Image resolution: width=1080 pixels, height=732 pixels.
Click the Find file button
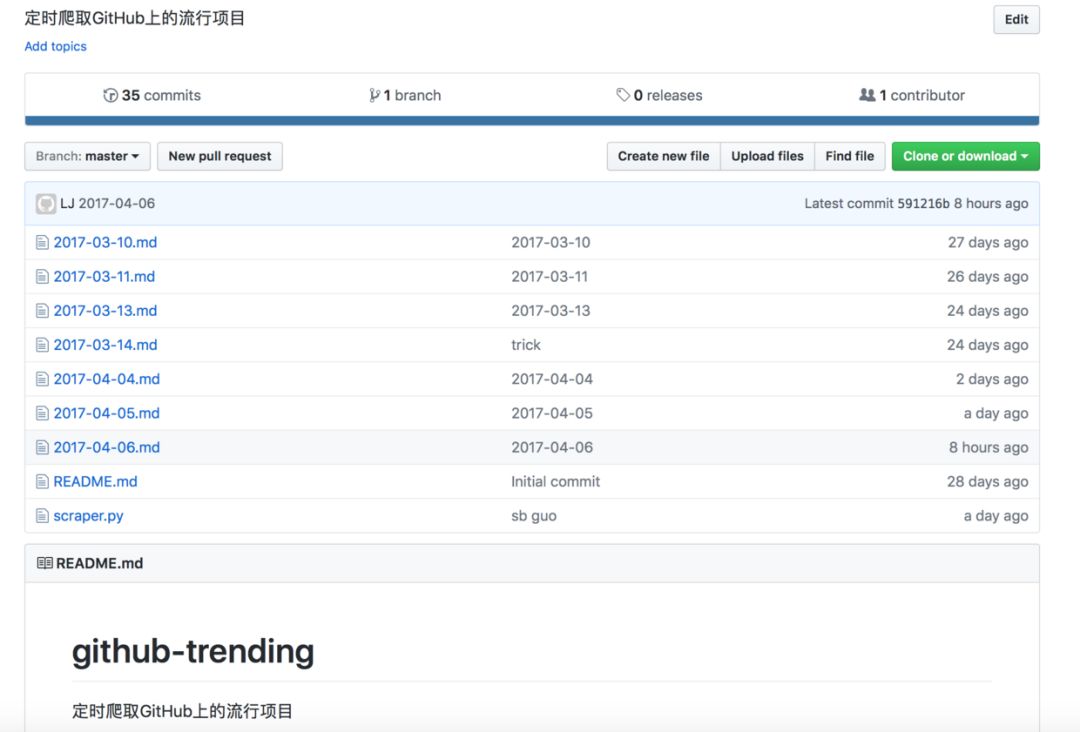(x=849, y=156)
